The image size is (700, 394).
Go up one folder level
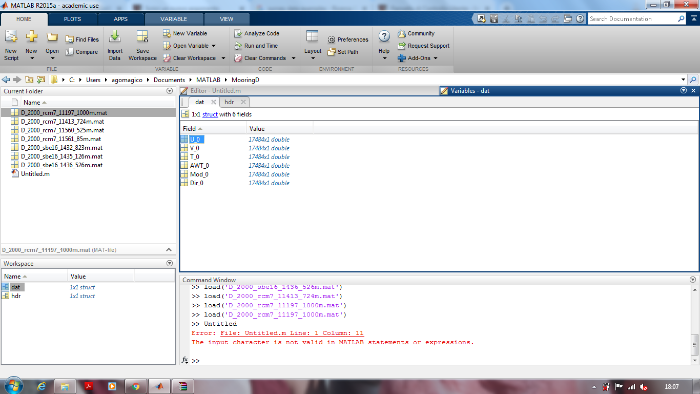point(29,79)
